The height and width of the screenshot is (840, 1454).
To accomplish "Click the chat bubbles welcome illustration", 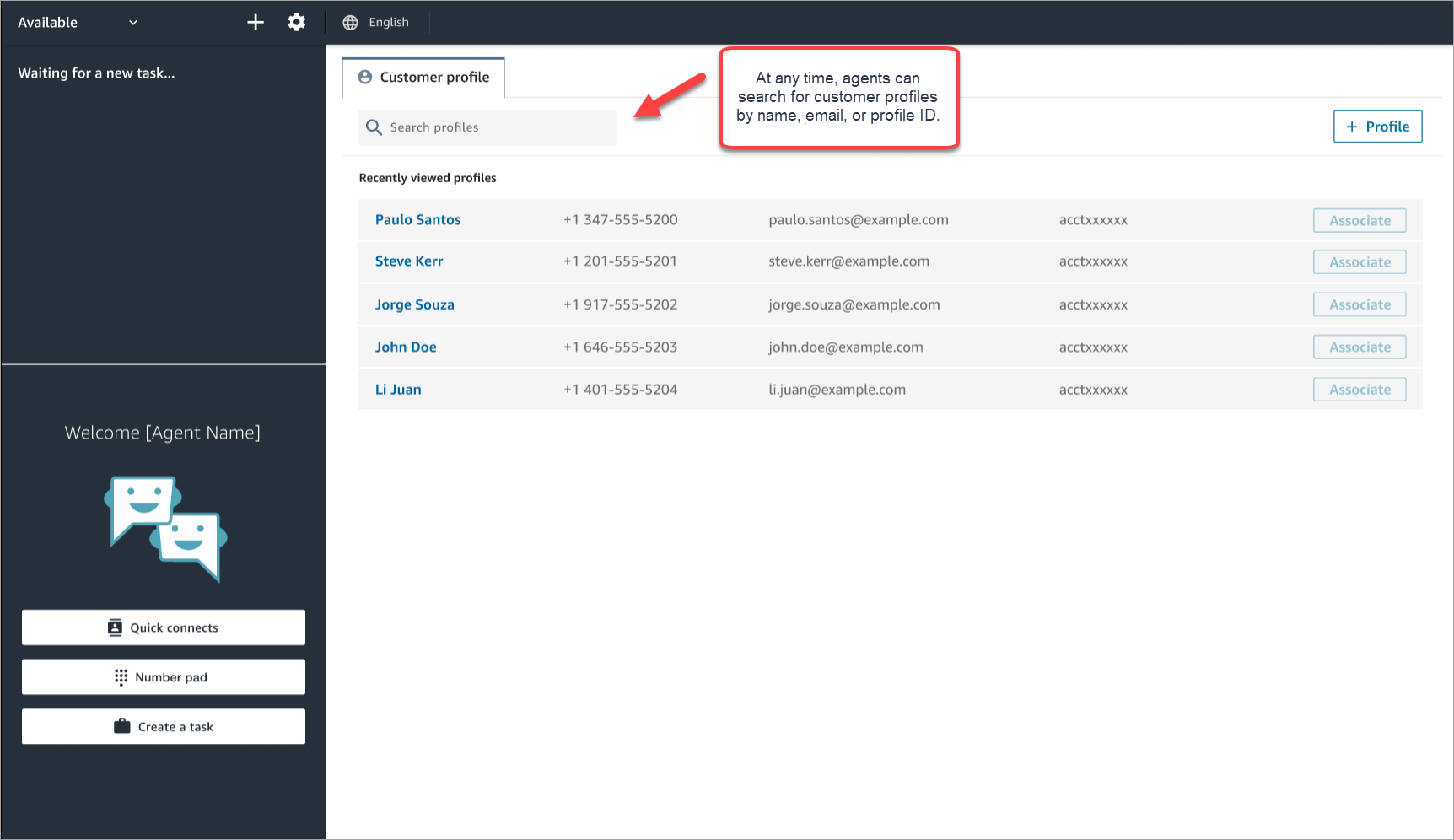I will point(165,529).
